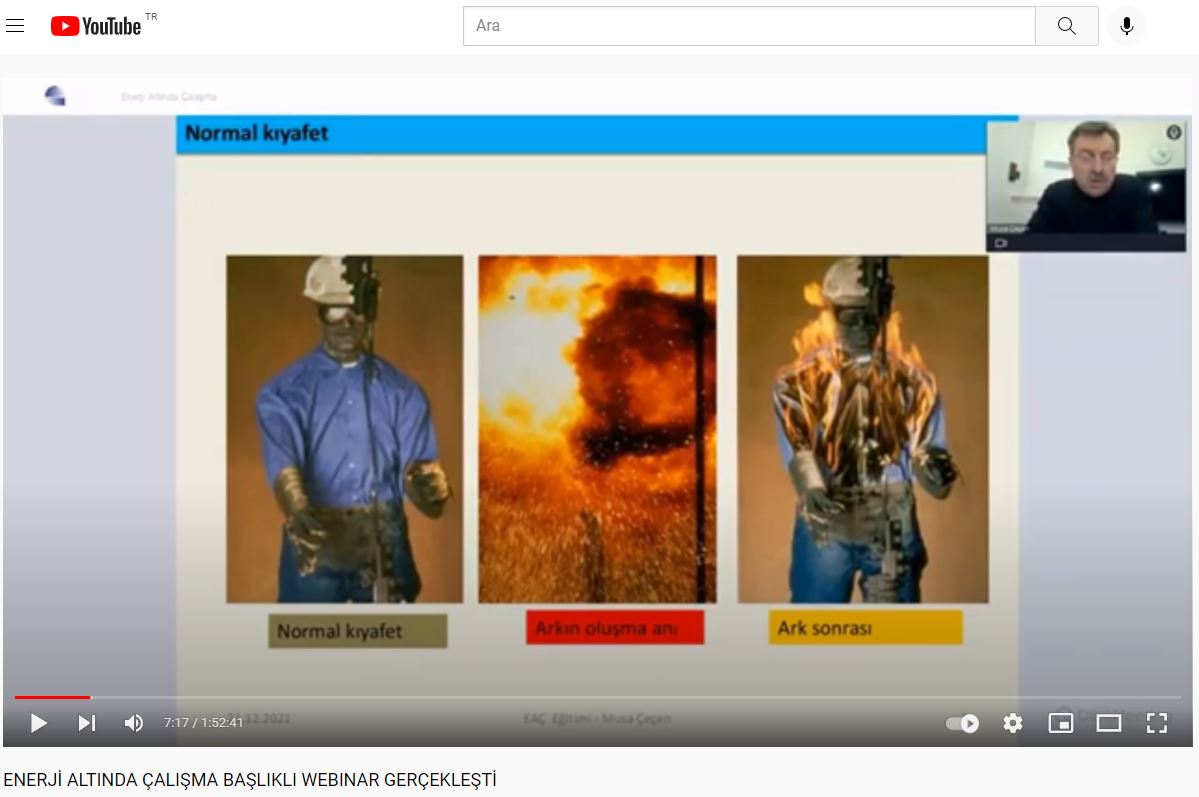The image size is (1199, 797).
Task: Click the Ark sonrası burning mannequin photo
Action: [x=863, y=429]
